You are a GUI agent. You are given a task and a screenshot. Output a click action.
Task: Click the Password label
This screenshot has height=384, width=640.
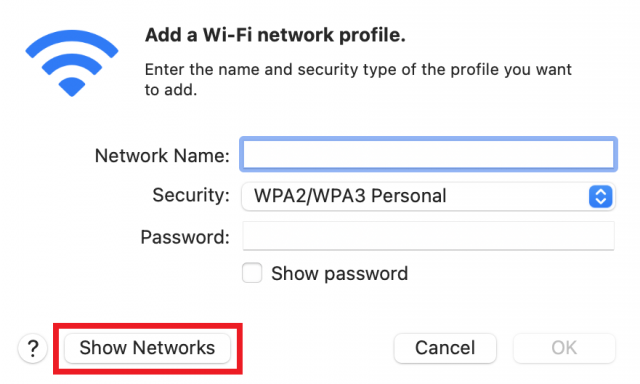pyautogui.click(x=185, y=237)
